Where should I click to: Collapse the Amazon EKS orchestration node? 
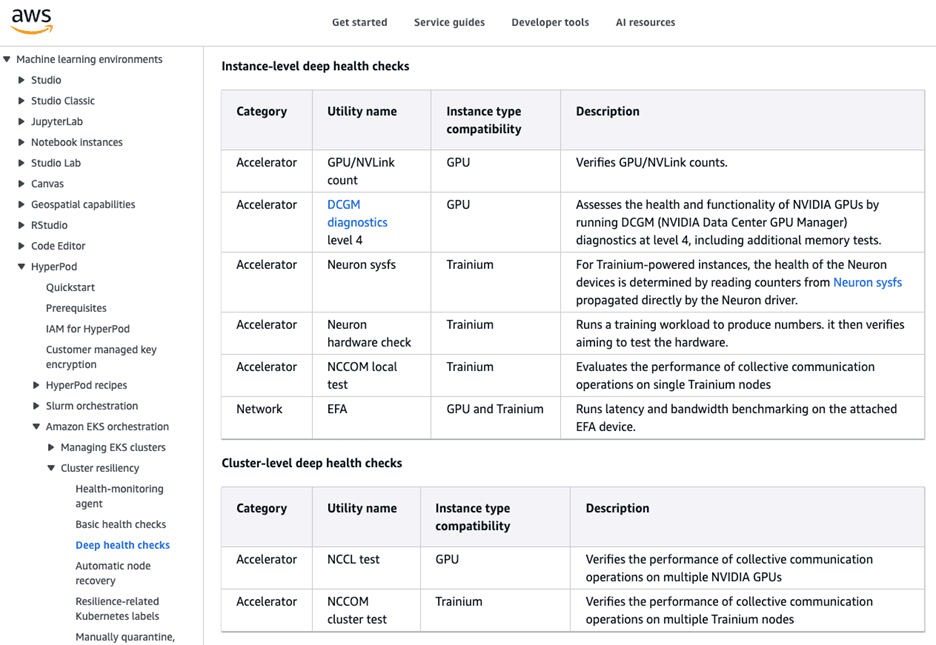37,427
